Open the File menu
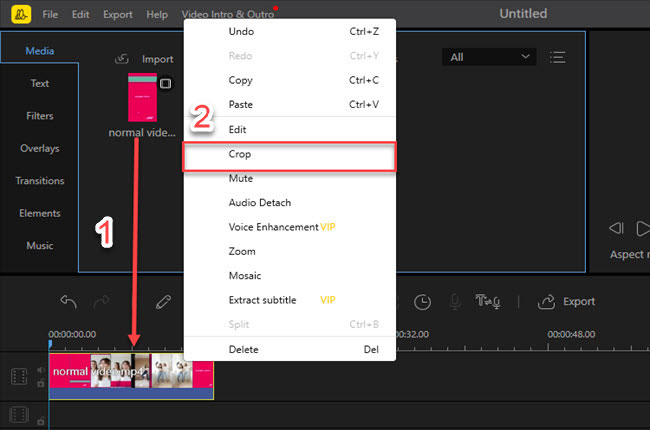650x430 pixels. pyautogui.click(x=50, y=15)
